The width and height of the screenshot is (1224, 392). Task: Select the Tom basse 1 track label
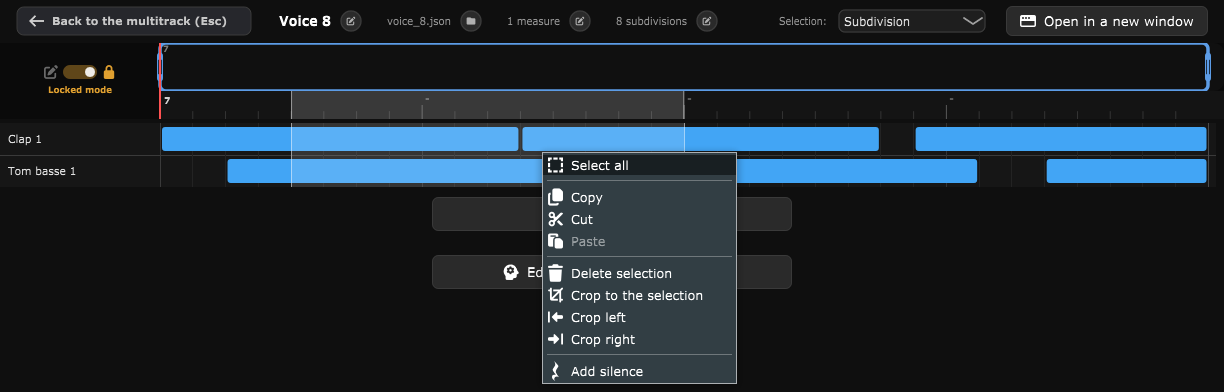(x=42, y=171)
